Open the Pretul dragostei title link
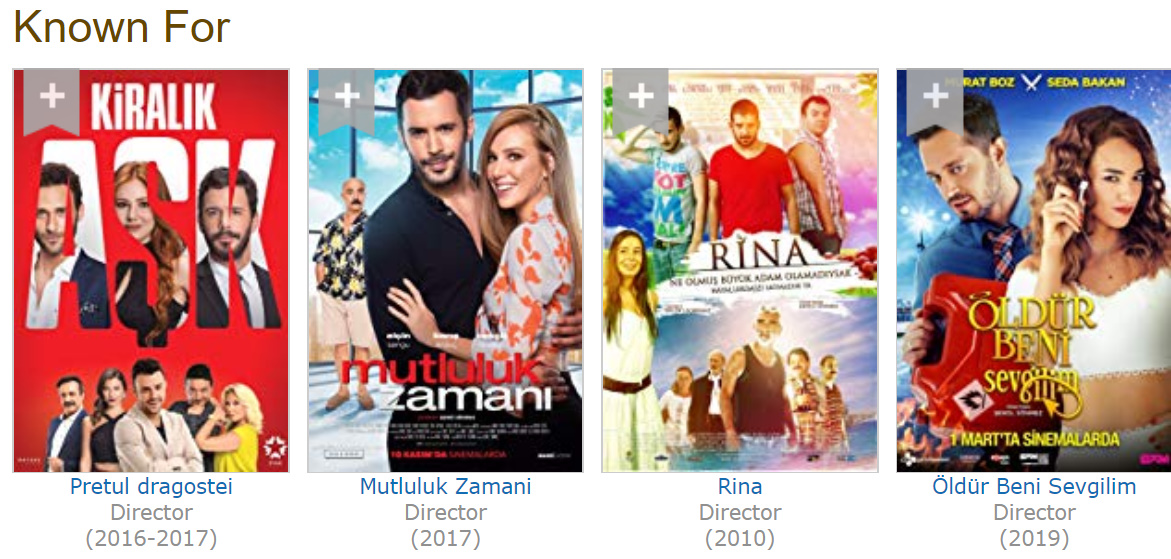The width and height of the screenshot is (1171, 559). [151, 487]
